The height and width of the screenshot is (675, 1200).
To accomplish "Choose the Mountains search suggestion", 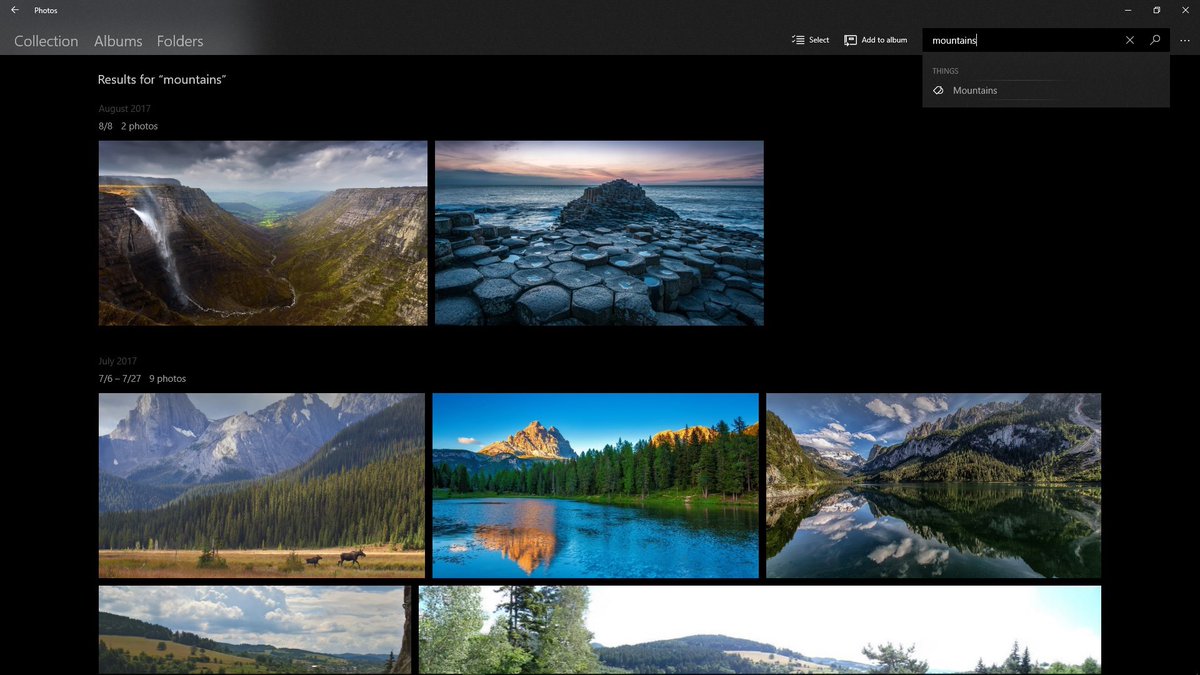I will click(x=975, y=90).
